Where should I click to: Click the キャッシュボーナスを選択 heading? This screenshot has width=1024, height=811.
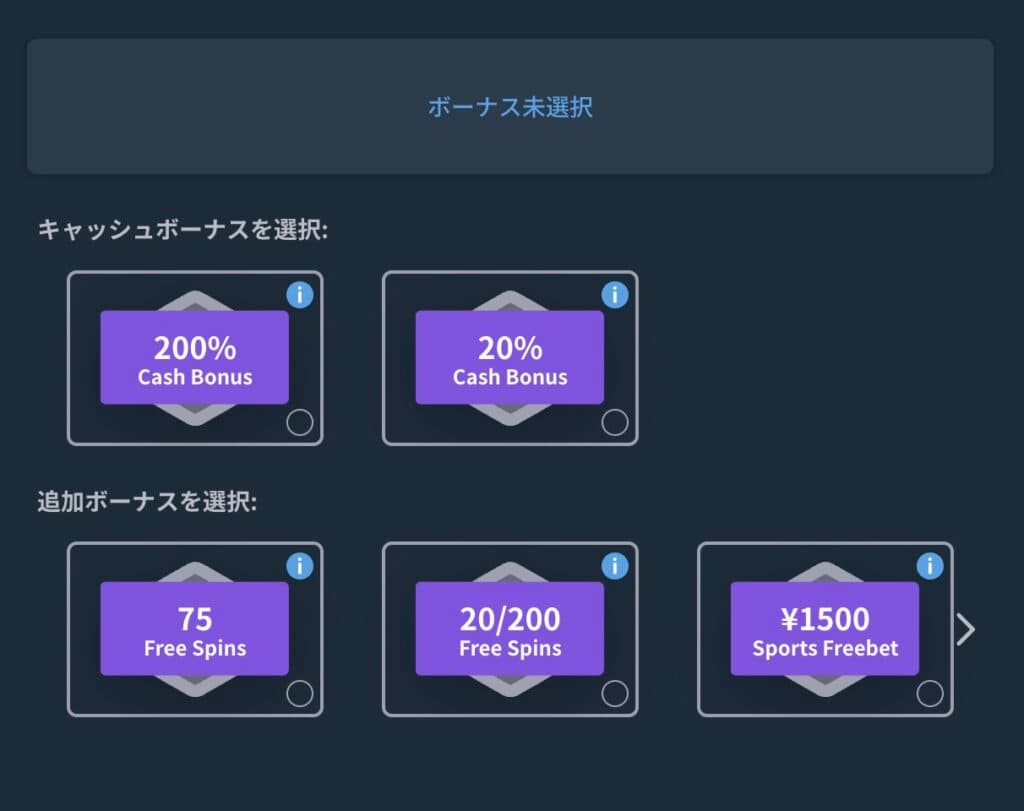(183, 230)
